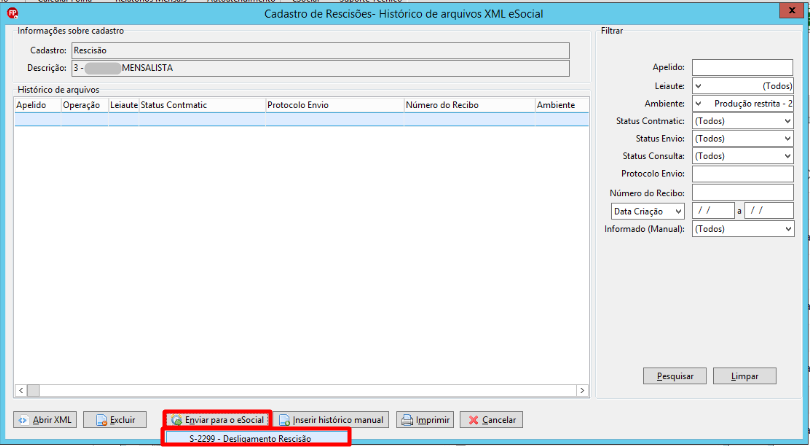Click the left scroll arrow of the table
The height and width of the screenshot is (447, 811).
coord(21,391)
